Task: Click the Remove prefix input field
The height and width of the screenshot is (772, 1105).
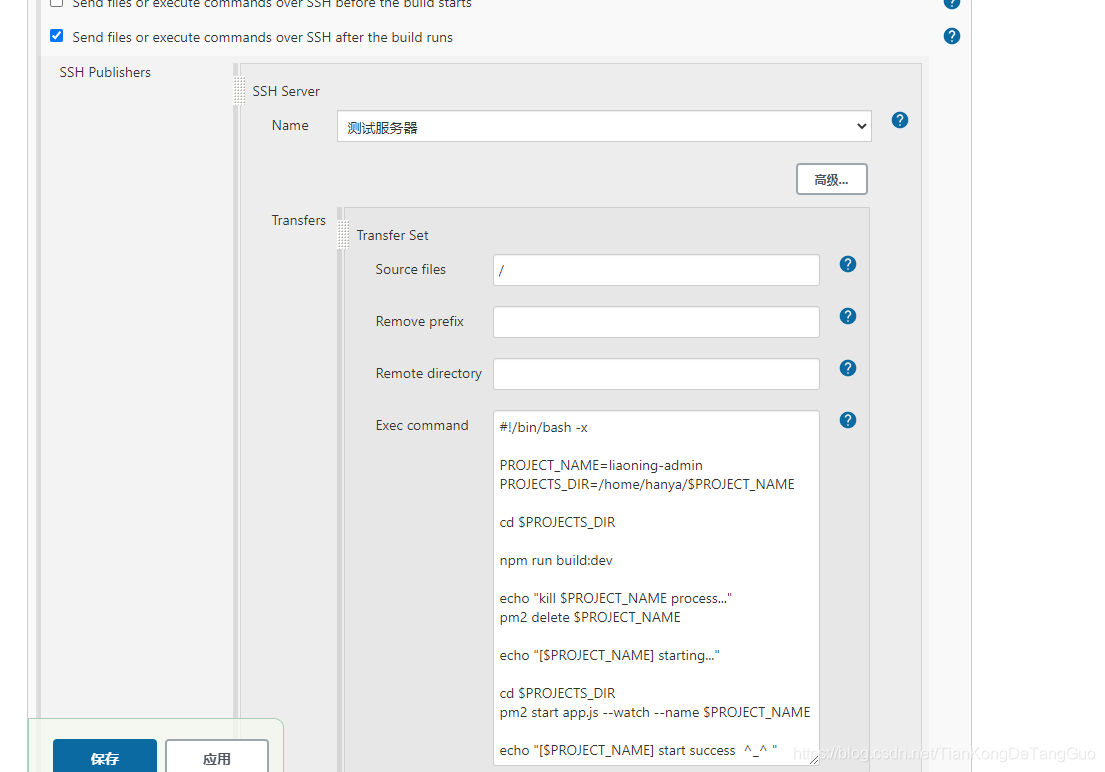Action: [x=656, y=322]
